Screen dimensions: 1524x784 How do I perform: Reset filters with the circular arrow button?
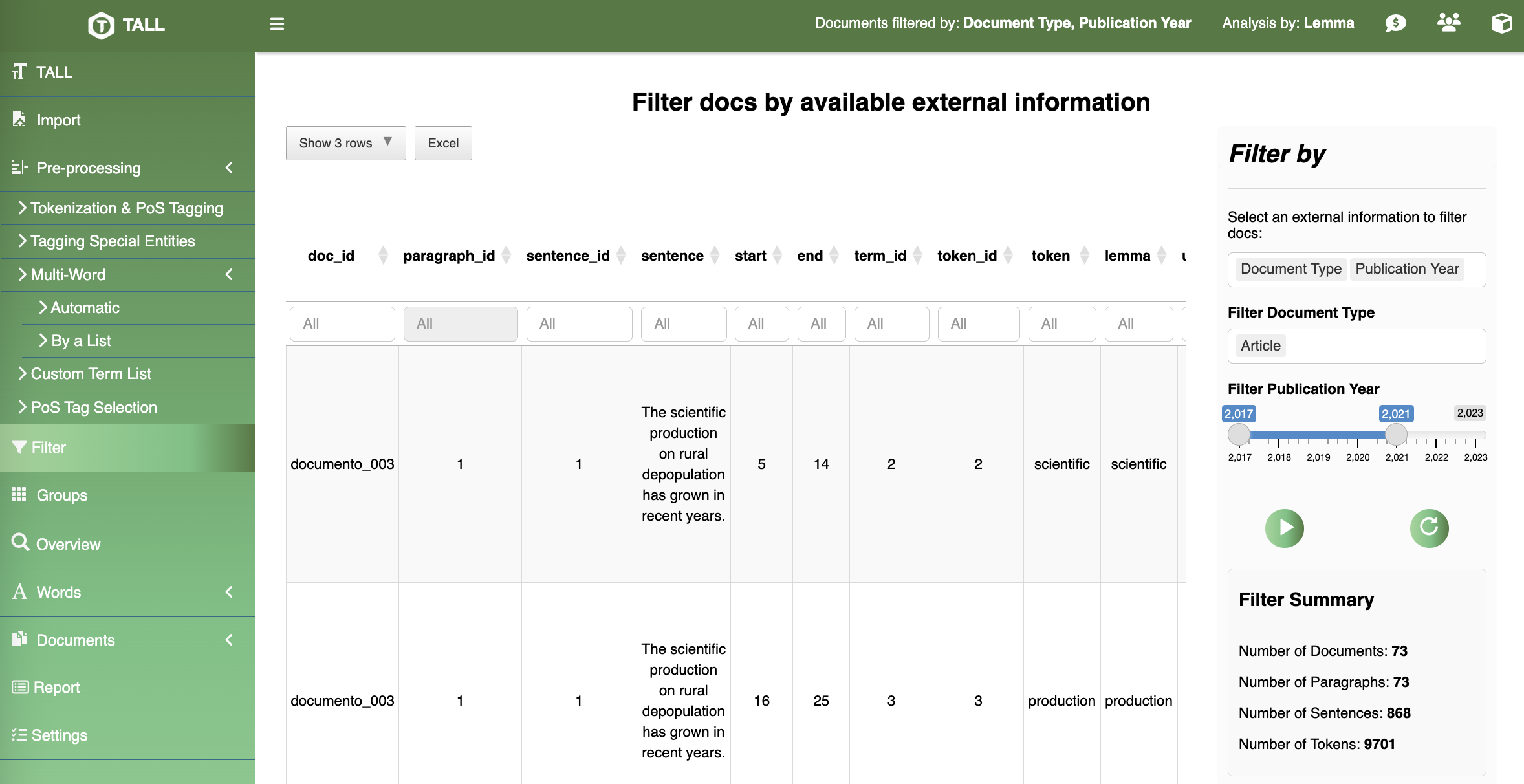click(x=1429, y=528)
